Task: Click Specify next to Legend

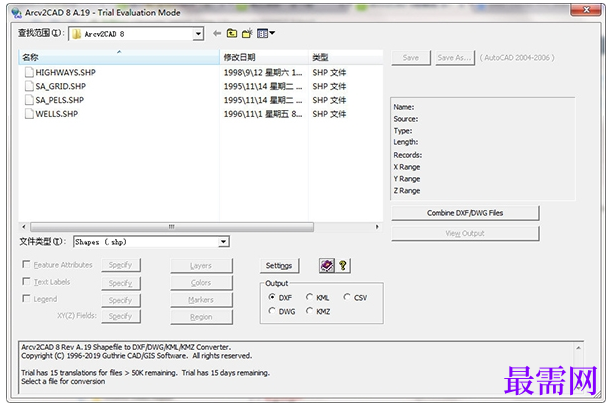Action: tap(121, 300)
